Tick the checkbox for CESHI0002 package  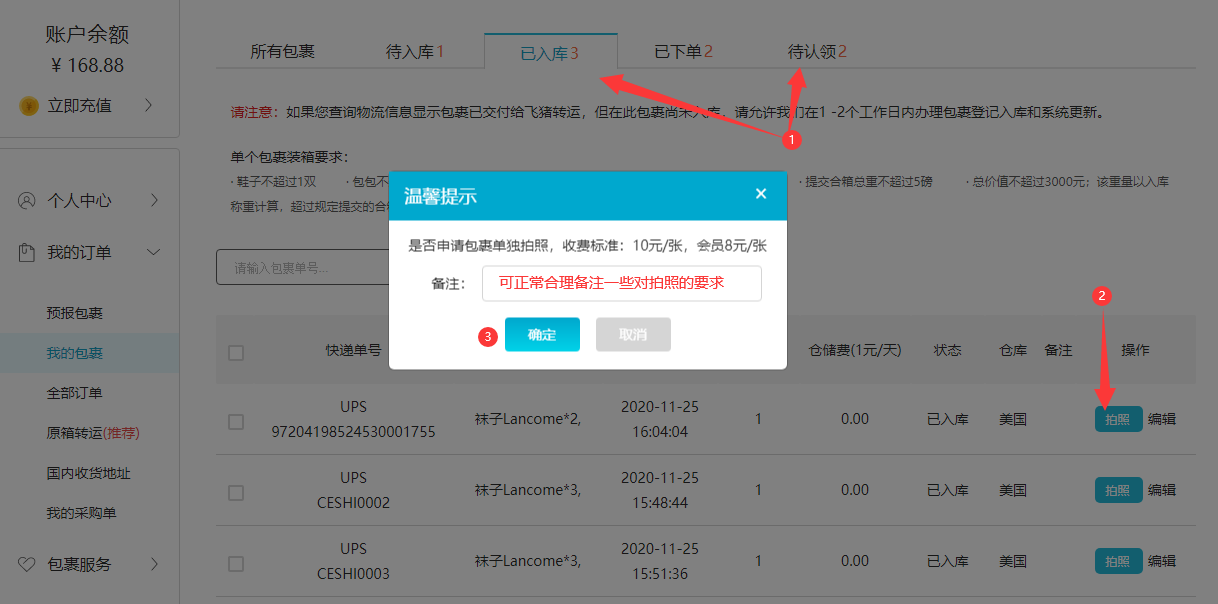coord(236,492)
